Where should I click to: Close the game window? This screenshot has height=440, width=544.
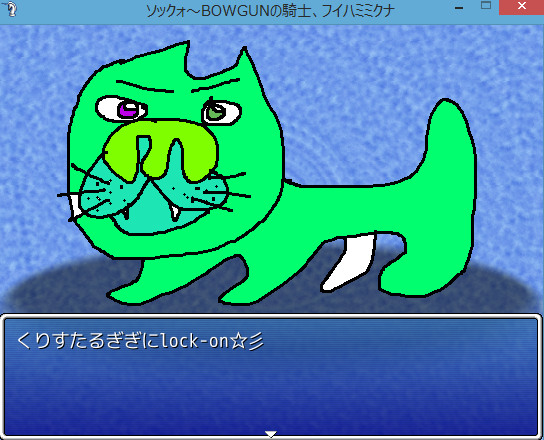(521, 7)
